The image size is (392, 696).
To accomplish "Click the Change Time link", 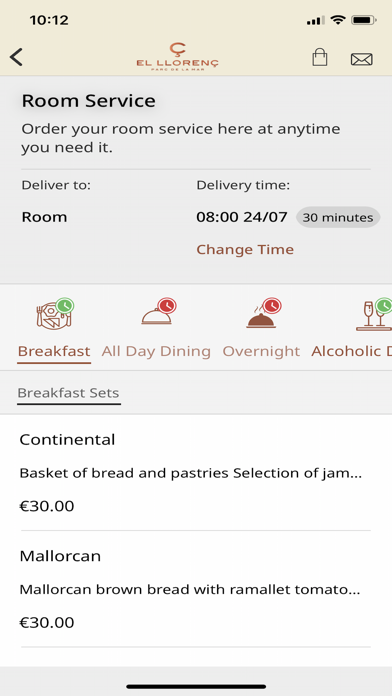I will [245, 249].
